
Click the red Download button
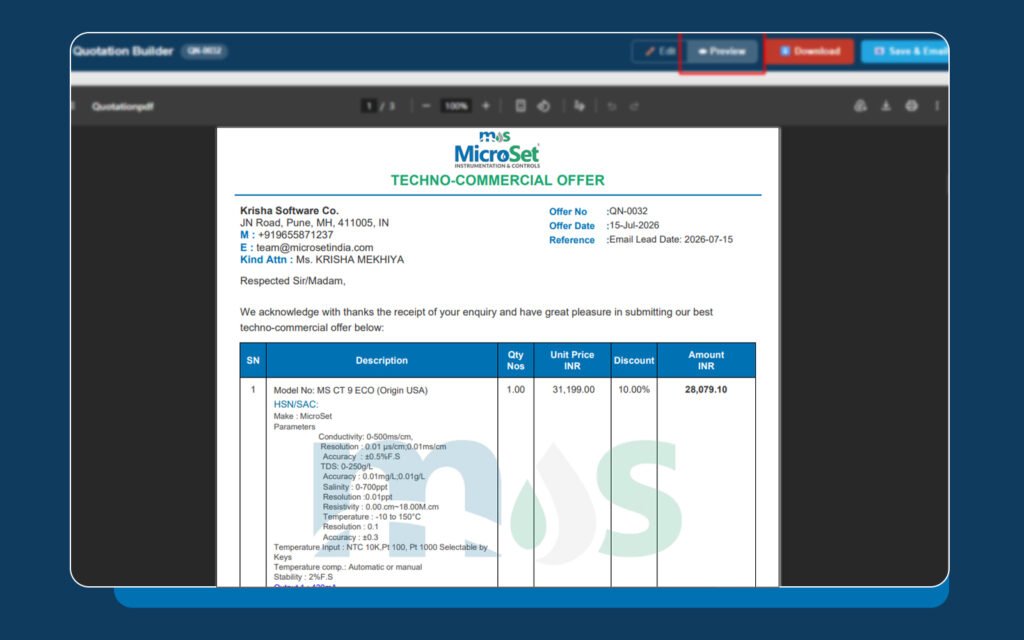tap(809, 51)
